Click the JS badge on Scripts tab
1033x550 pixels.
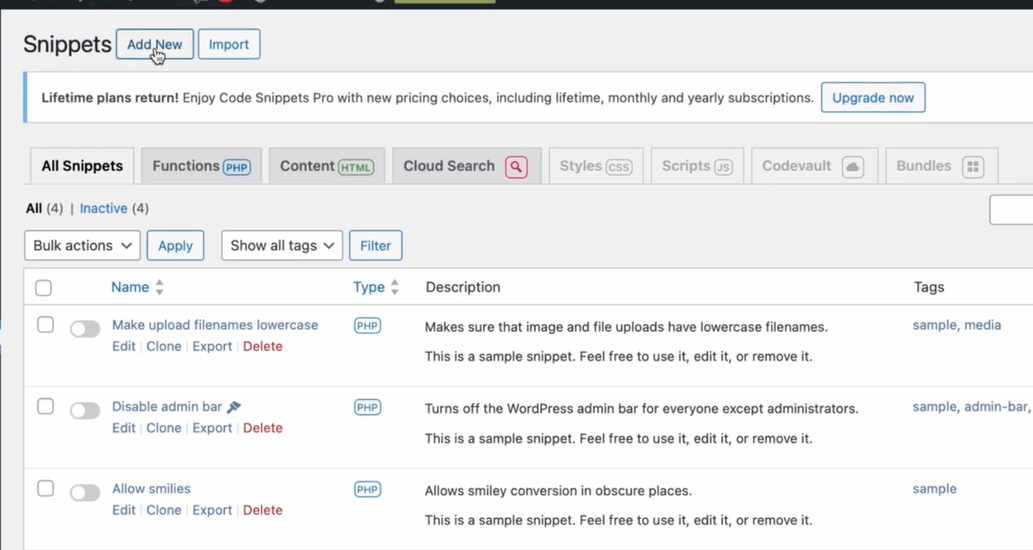coord(723,167)
